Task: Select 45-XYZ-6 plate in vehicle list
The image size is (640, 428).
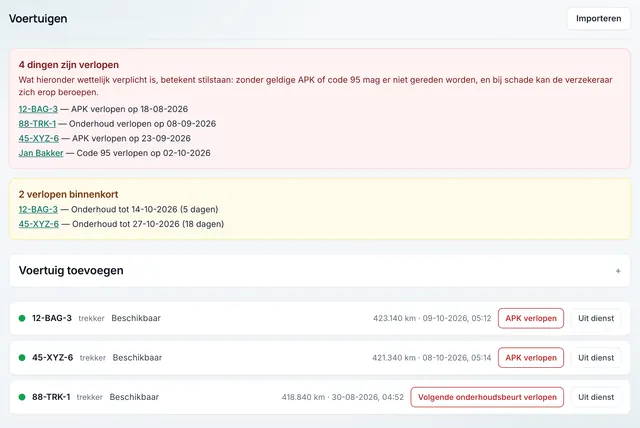Action: 53,358
